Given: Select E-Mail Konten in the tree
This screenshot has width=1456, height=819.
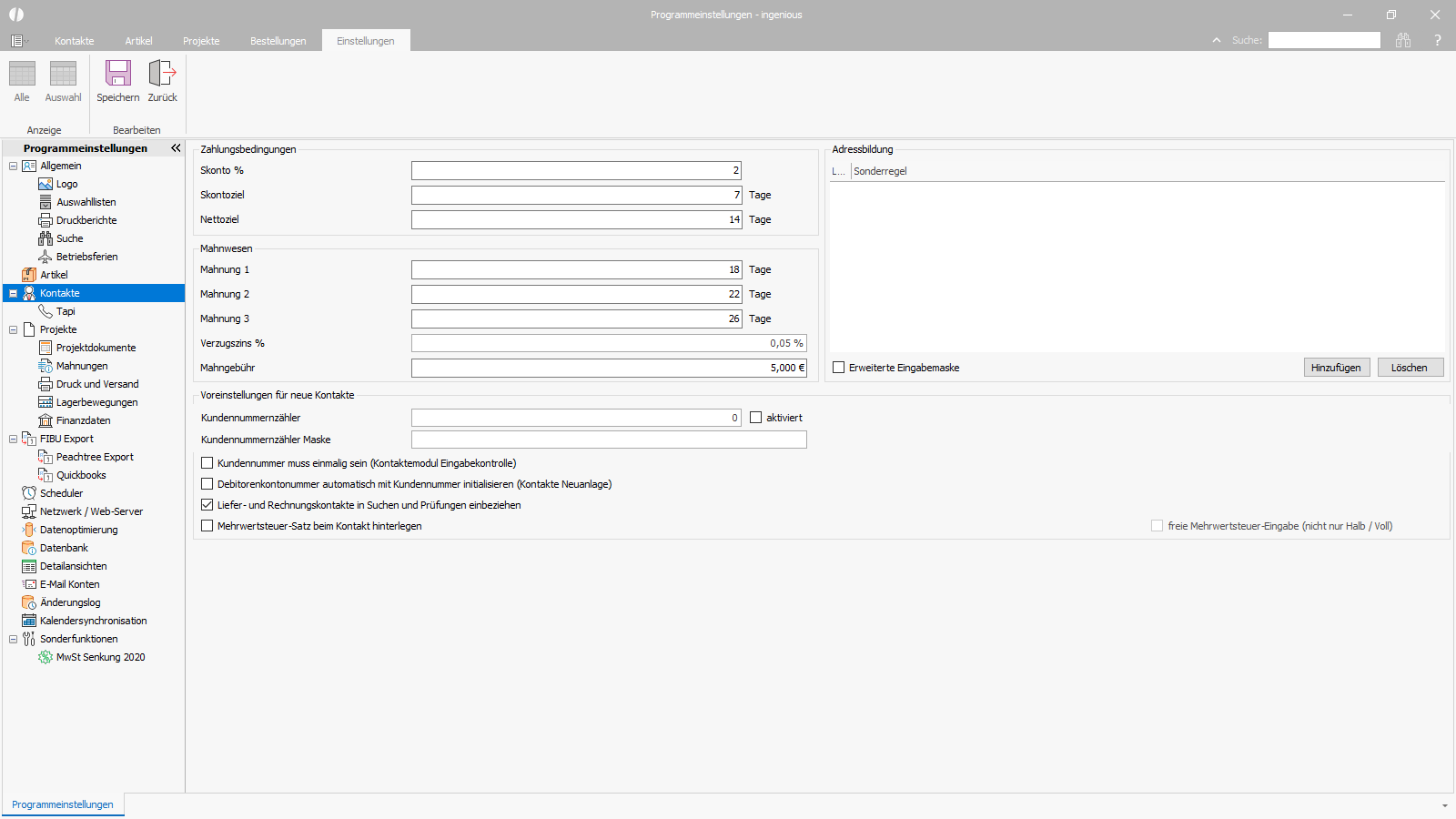Looking at the screenshot, I should tap(70, 584).
